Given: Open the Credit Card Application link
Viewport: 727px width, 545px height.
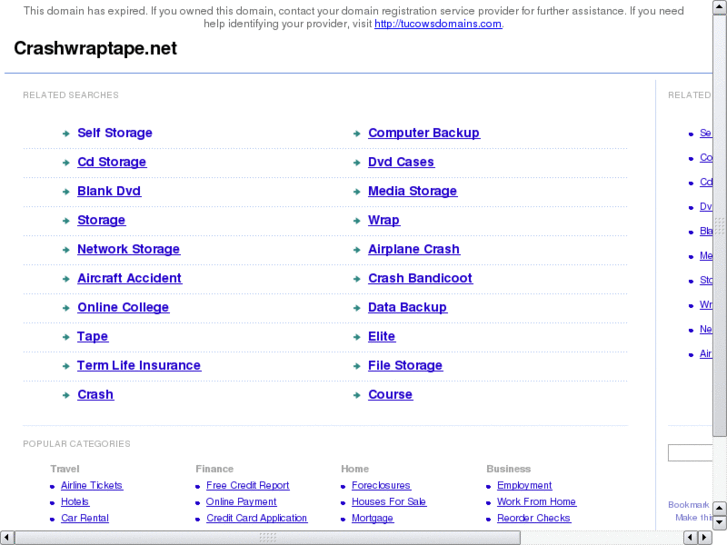Looking at the screenshot, I should [x=256, y=518].
